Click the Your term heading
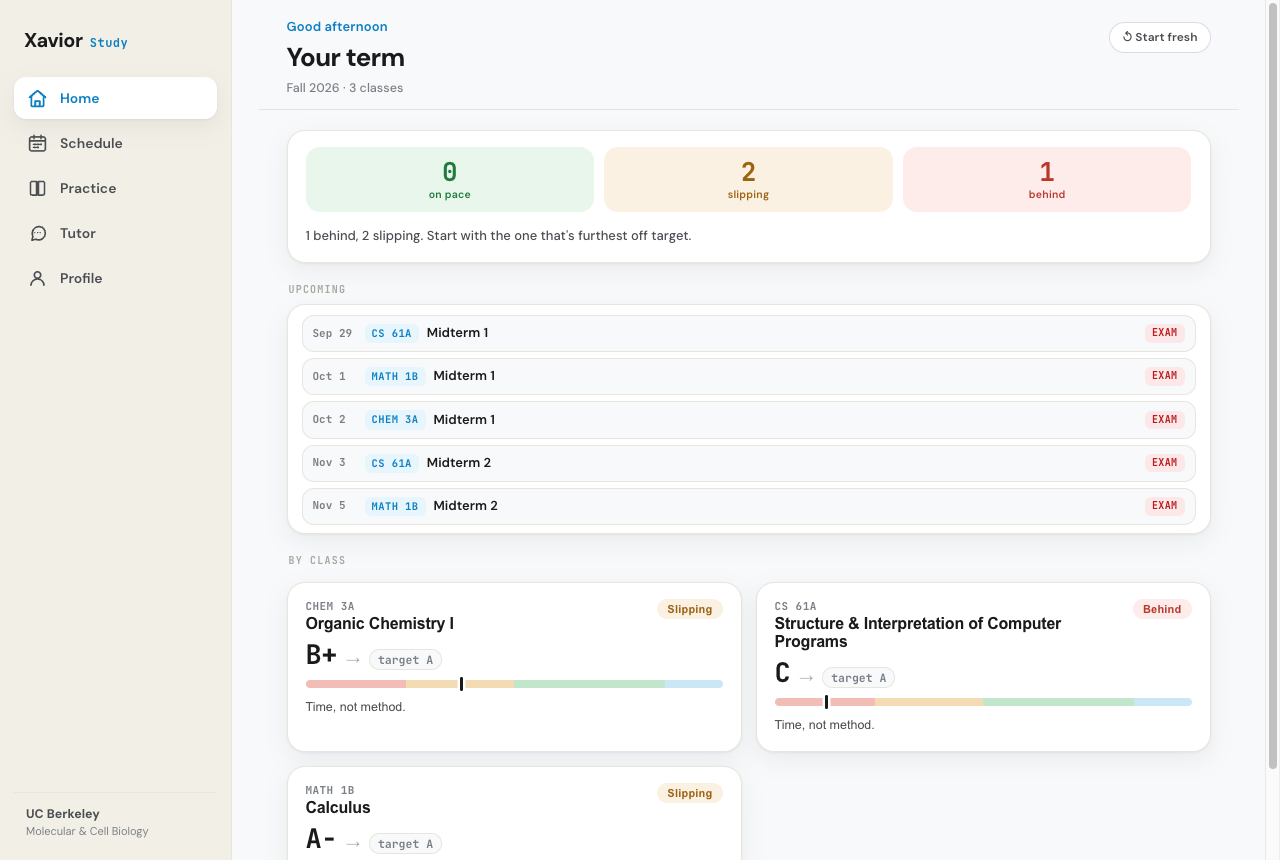This screenshot has width=1280, height=860. (x=346, y=57)
